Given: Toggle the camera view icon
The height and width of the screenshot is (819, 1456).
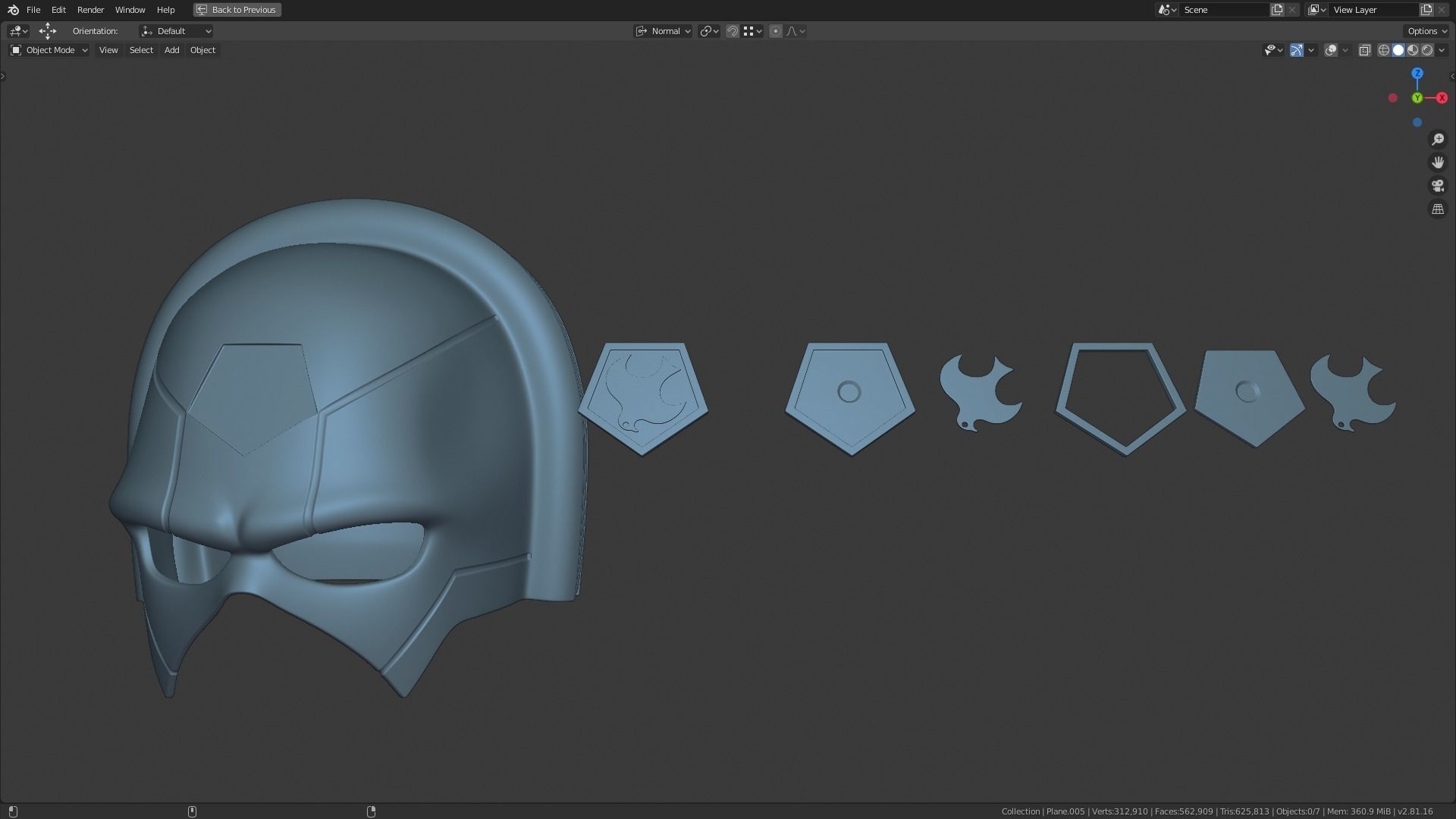Looking at the screenshot, I should click(1438, 185).
